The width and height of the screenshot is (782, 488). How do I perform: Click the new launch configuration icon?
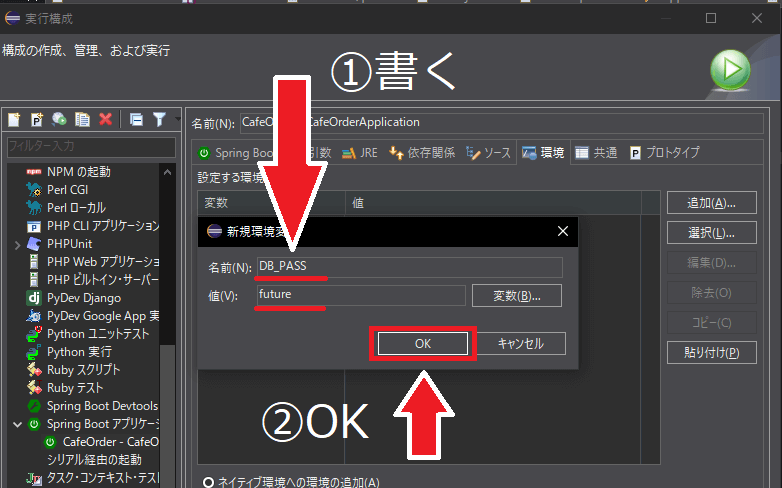point(14,120)
